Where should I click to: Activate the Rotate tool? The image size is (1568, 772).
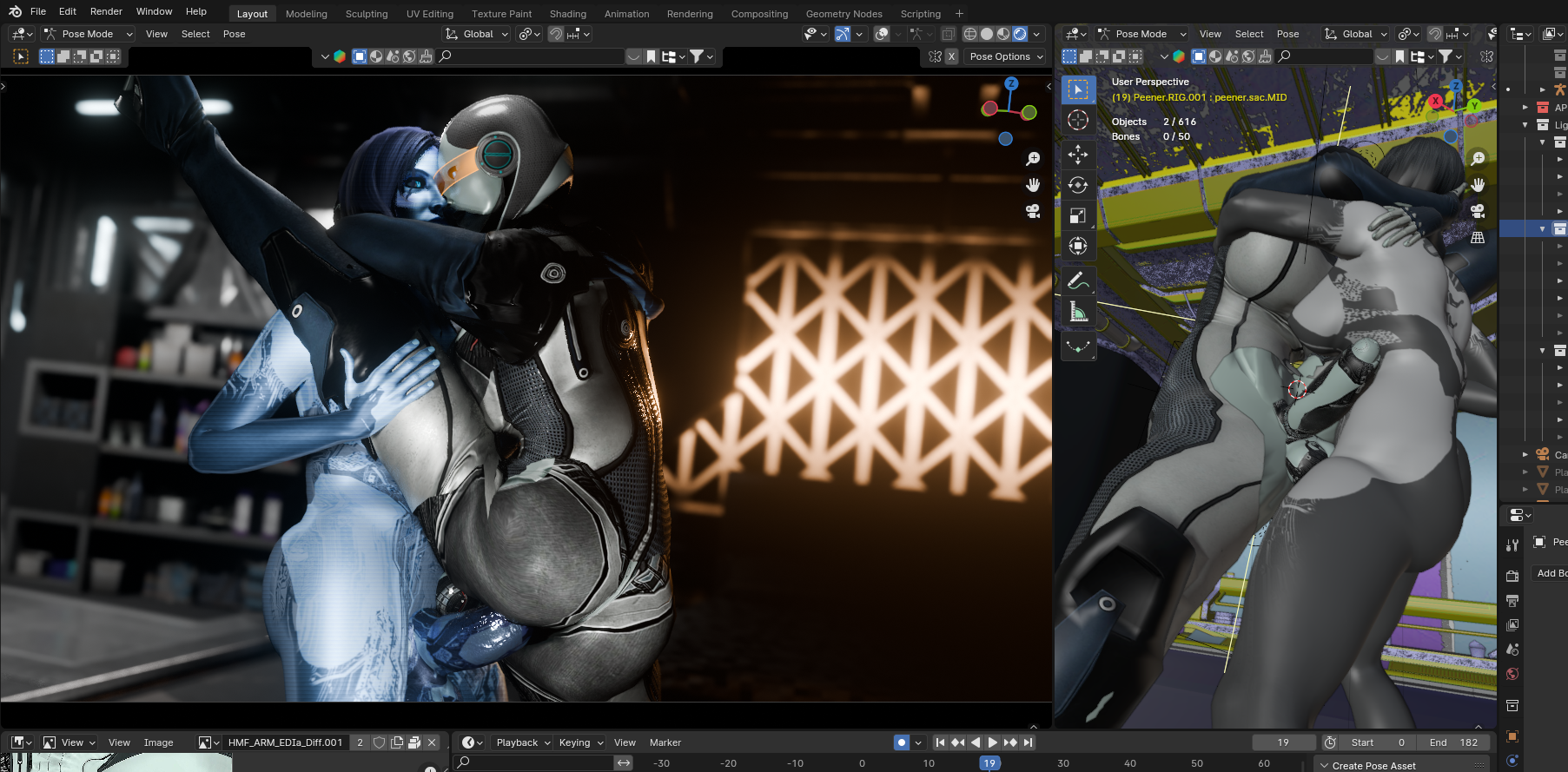[1078, 185]
